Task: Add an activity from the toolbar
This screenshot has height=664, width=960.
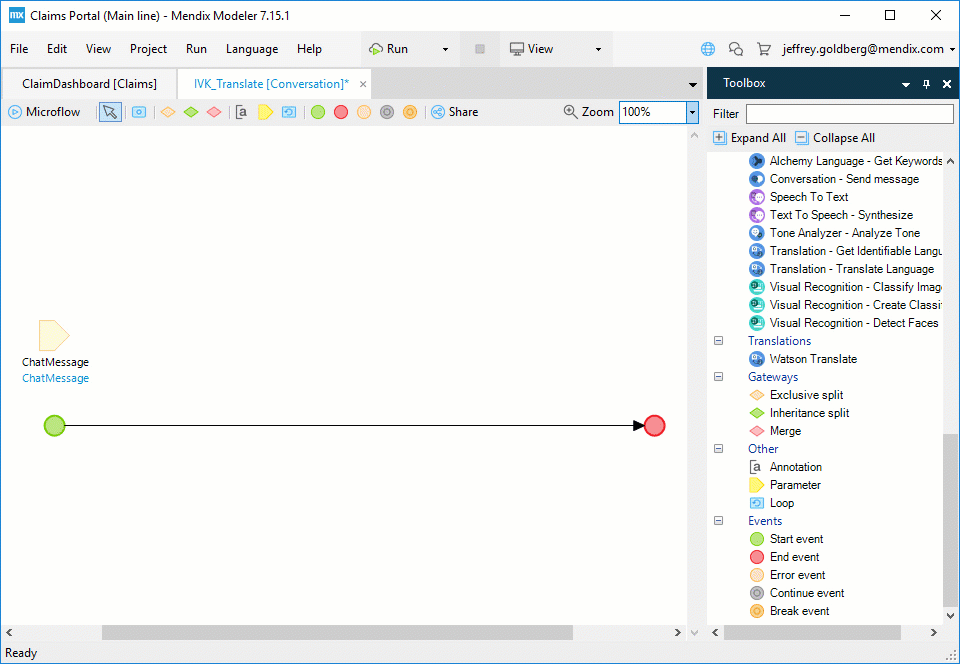Action: 139,112
